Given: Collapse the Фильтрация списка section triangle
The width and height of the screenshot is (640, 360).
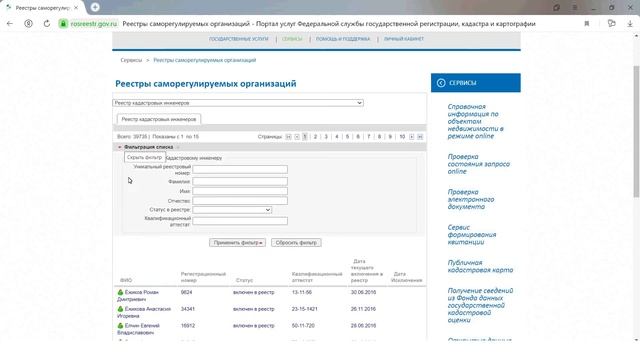Looking at the screenshot, I should (120, 147).
